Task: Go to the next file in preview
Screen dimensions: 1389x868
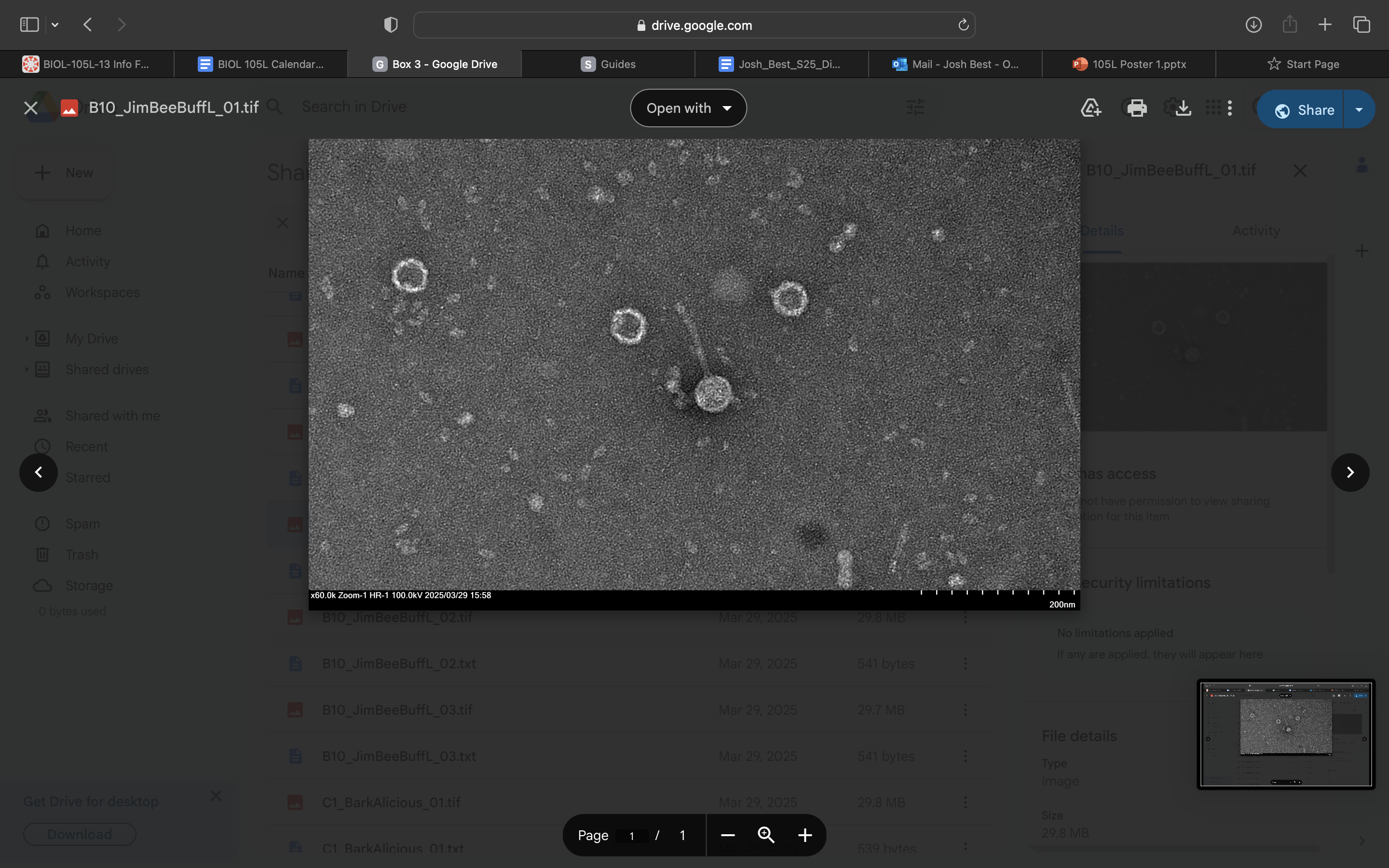Action: click(x=1350, y=473)
